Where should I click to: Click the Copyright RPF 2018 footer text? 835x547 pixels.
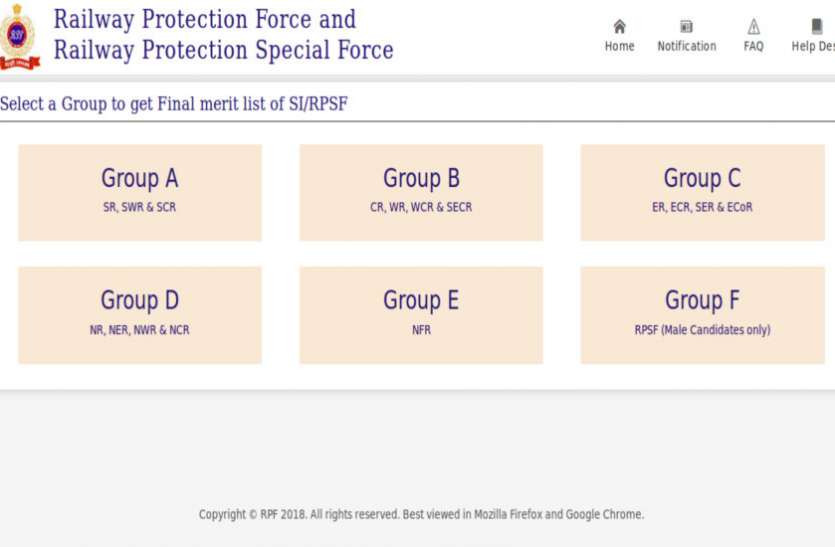click(421, 515)
